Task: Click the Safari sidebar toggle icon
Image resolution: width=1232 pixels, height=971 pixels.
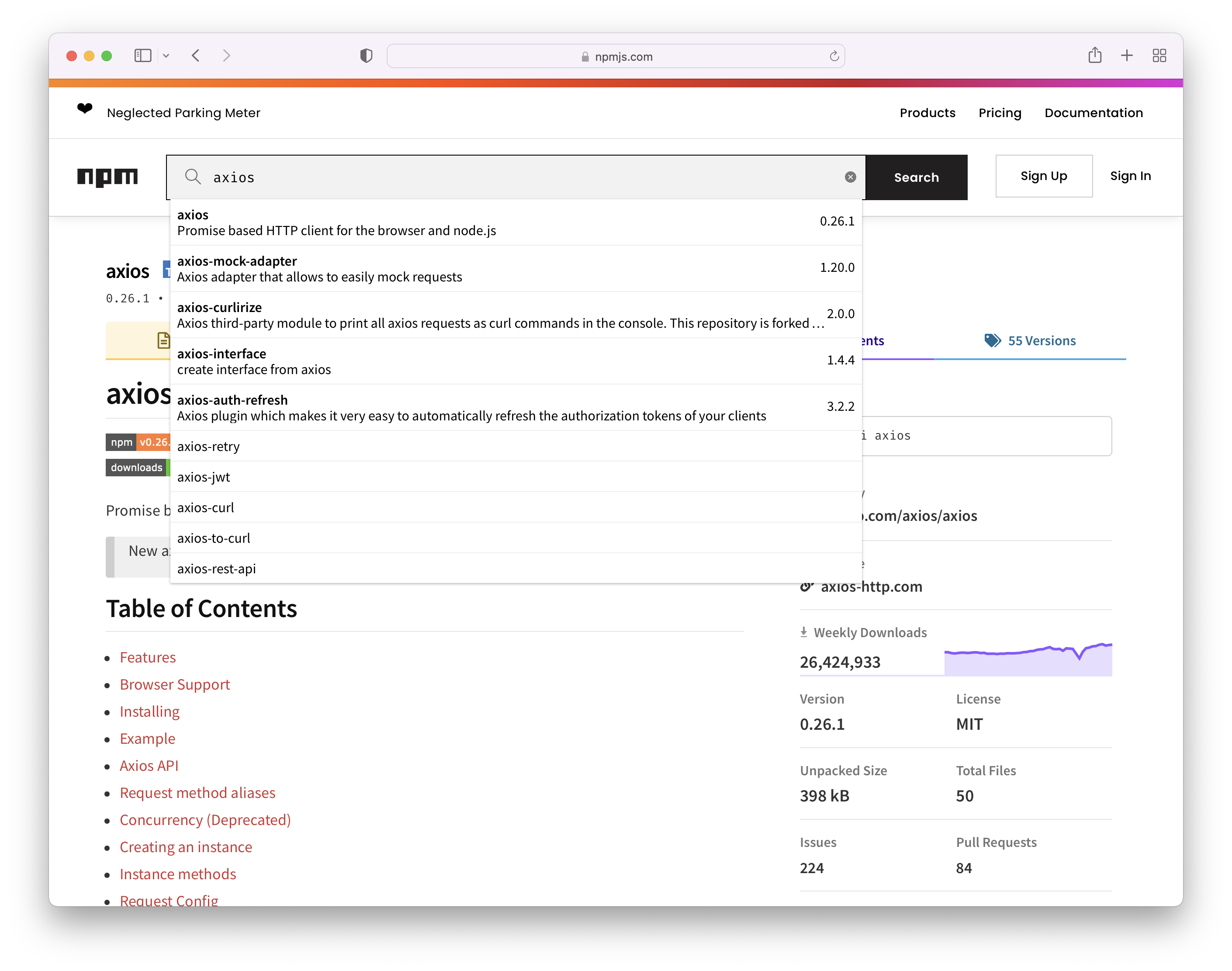Action: tap(142, 55)
